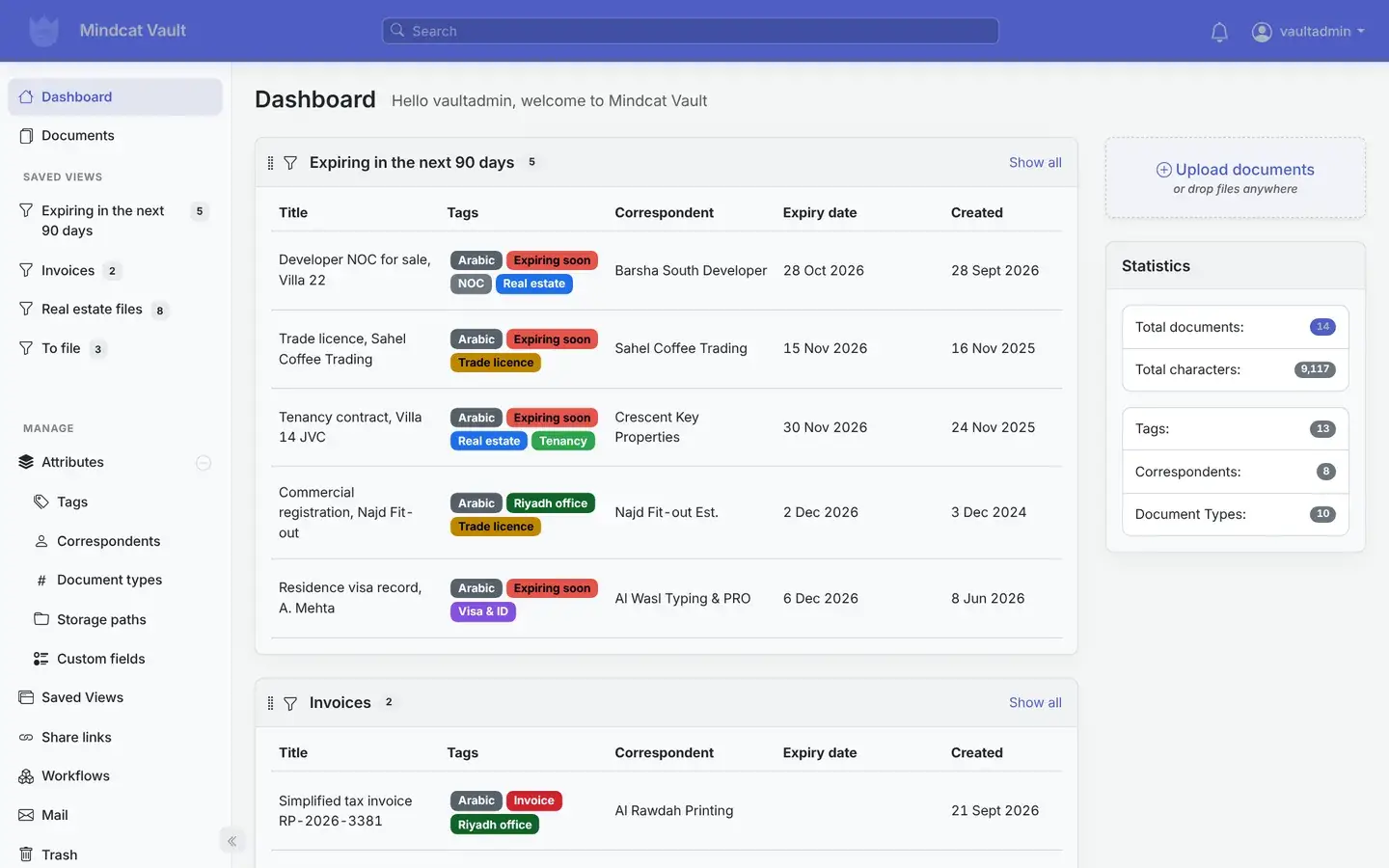Click the Attributes stack icon
The height and width of the screenshot is (868, 1389).
click(26, 463)
